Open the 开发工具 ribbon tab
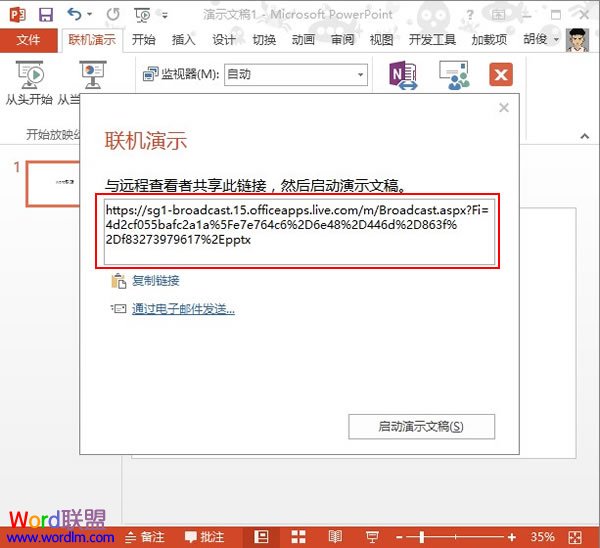 (x=432, y=39)
